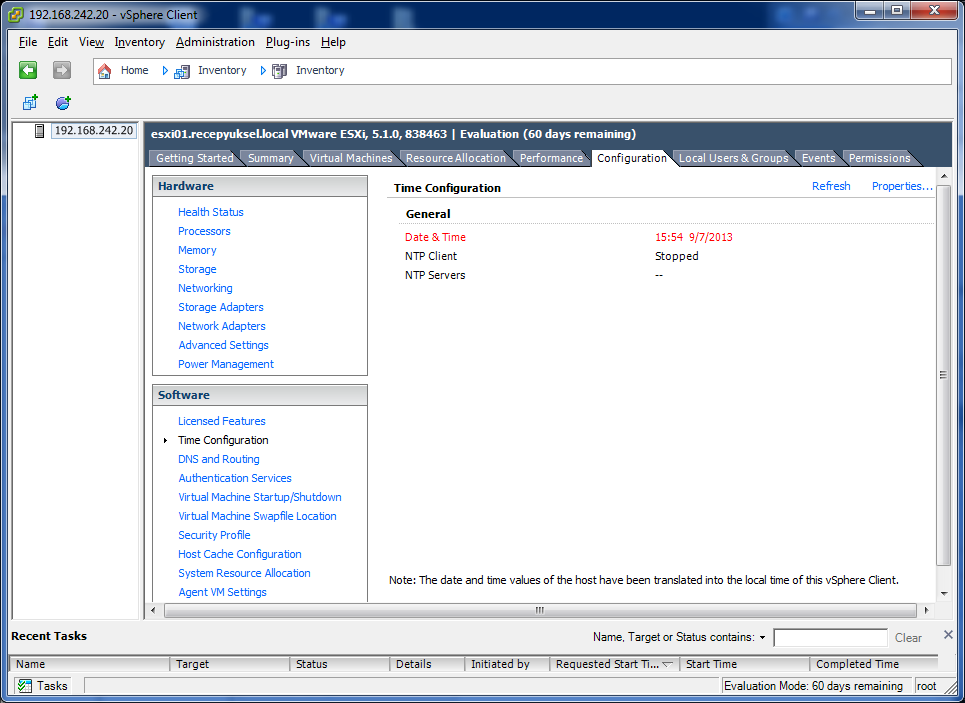
Task: Open Security Profile link
Action: point(214,536)
